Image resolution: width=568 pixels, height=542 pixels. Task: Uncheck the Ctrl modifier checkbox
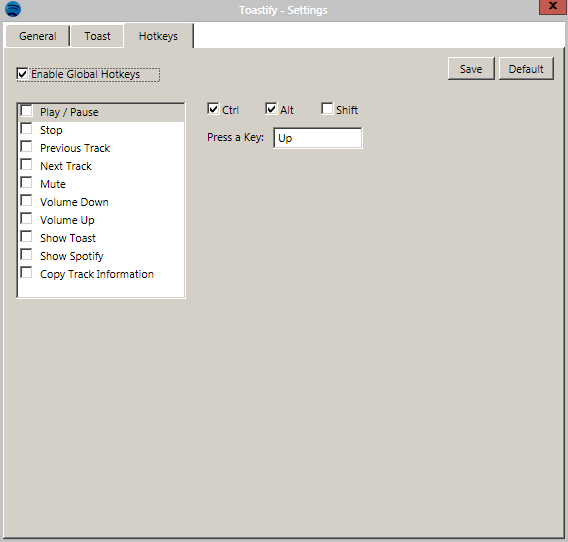click(x=213, y=109)
